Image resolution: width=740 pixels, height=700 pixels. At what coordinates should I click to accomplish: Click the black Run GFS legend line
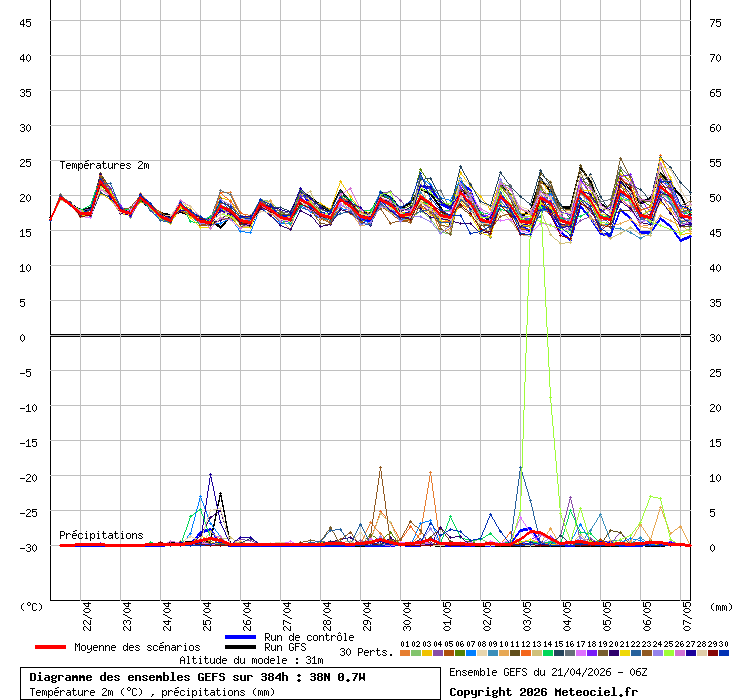[241, 647]
